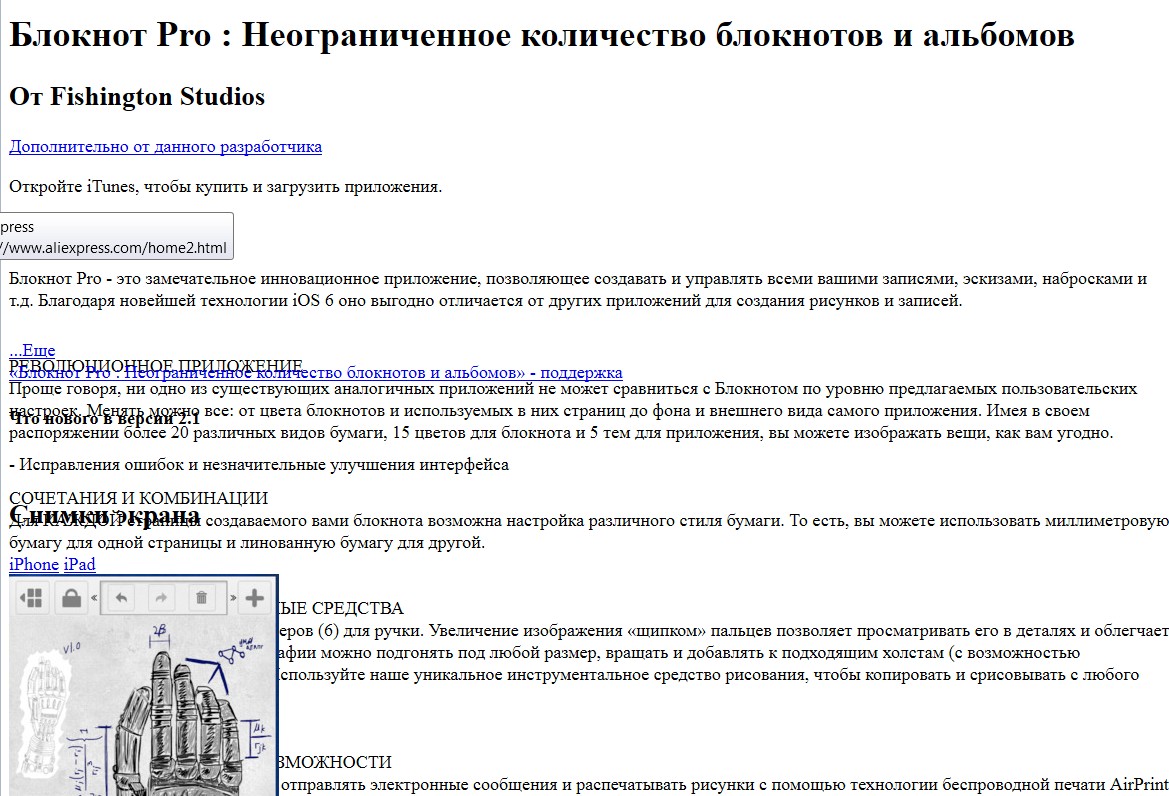1169x796 pixels.
Task: Click the 'Что нового в версии 2.1' heading
Action: [x=104, y=418]
